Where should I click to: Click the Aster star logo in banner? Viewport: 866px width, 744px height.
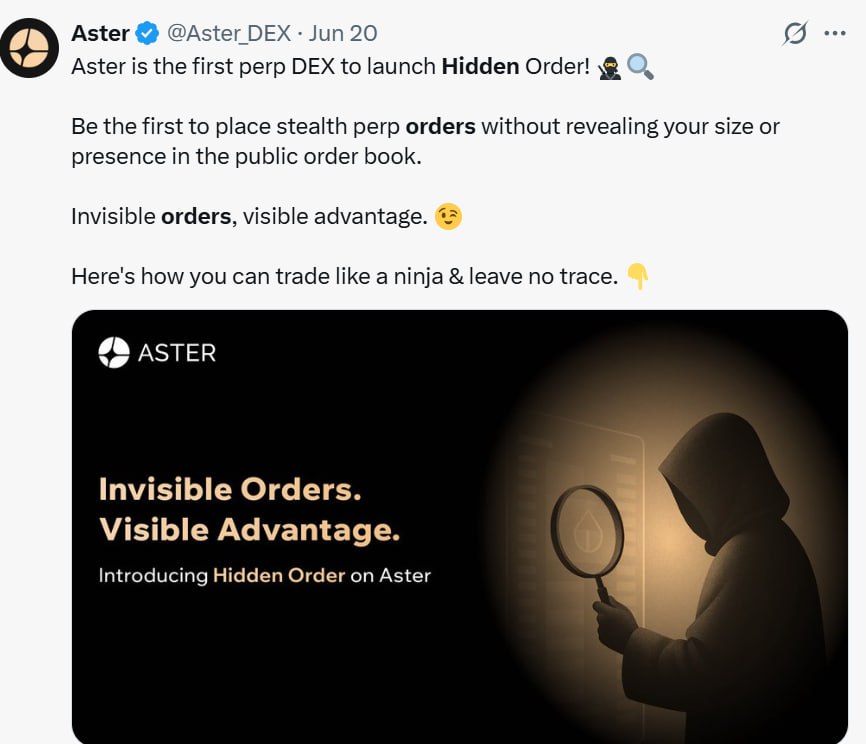click(114, 352)
